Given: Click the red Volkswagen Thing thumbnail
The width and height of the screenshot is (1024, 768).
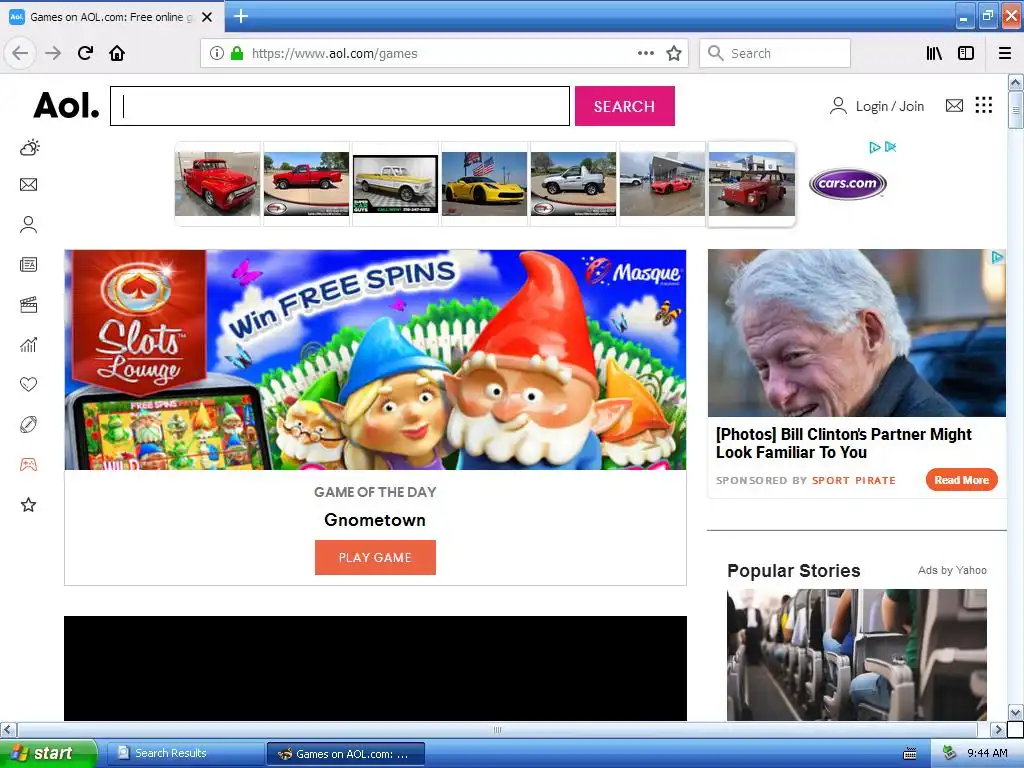Looking at the screenshot, I should 752,184.
